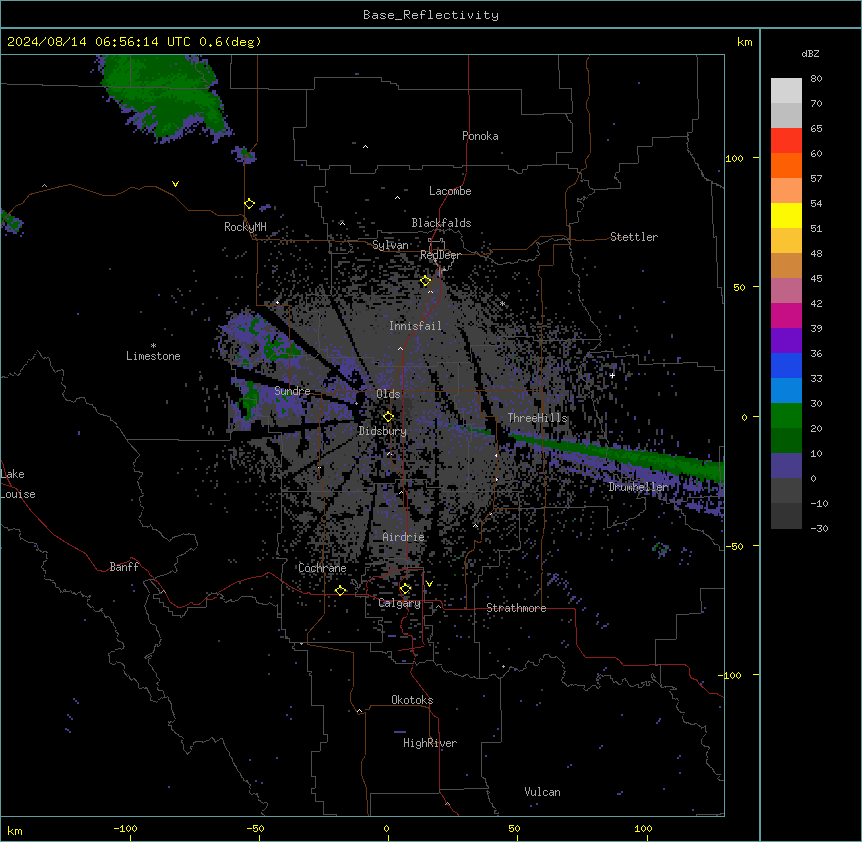This screenshot has height=842, width=862.
Task: Choose the light blue 33 dBZ swatch
Action: [786, 391]
